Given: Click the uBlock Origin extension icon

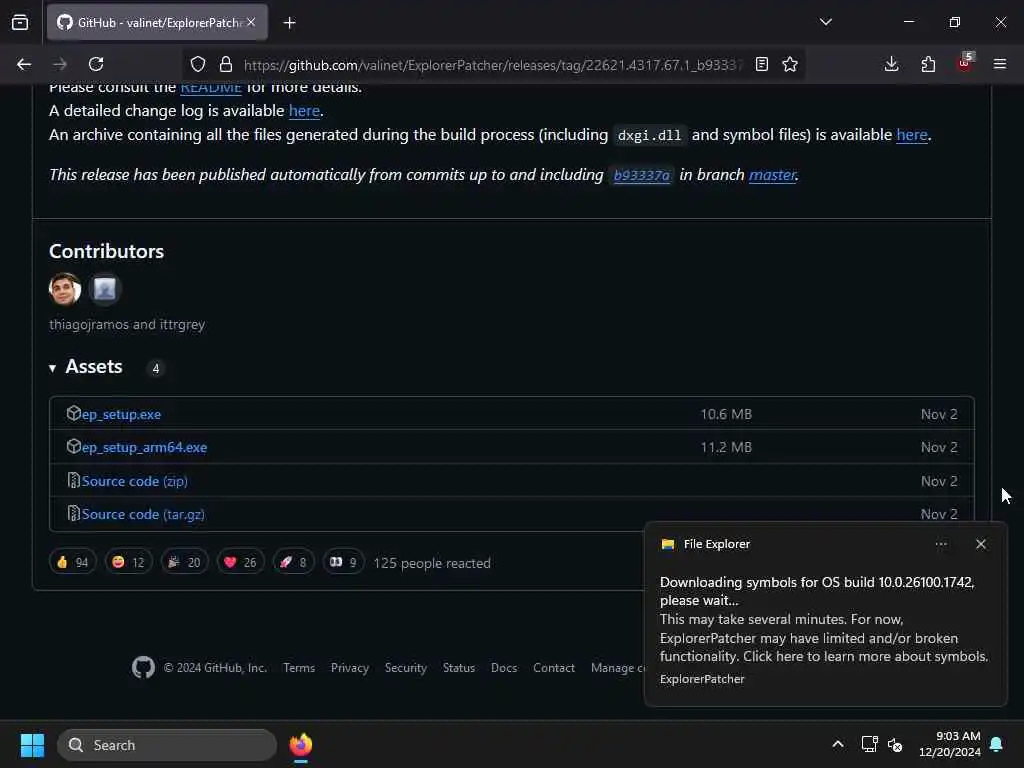Looking at the screenshot, I should point(965,63).
